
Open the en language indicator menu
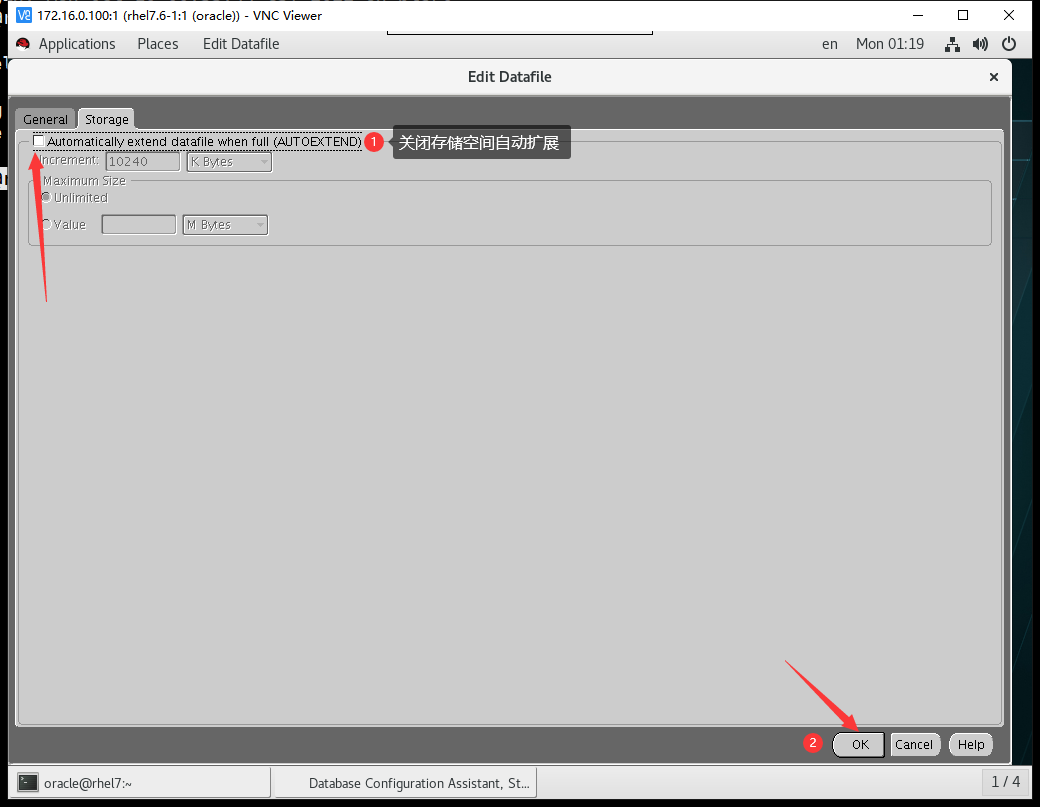[830, 44]
